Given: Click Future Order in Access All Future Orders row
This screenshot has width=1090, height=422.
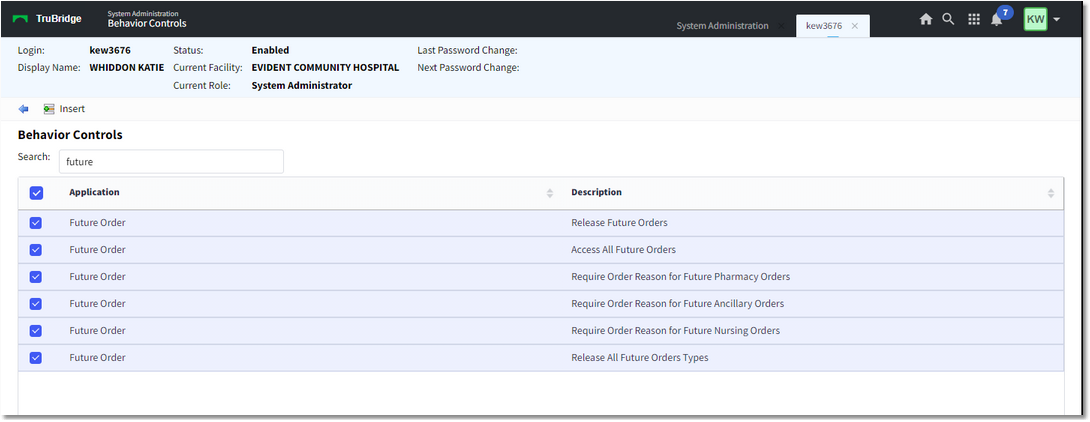Looking at the screenshot, I should tap(97, 250).
